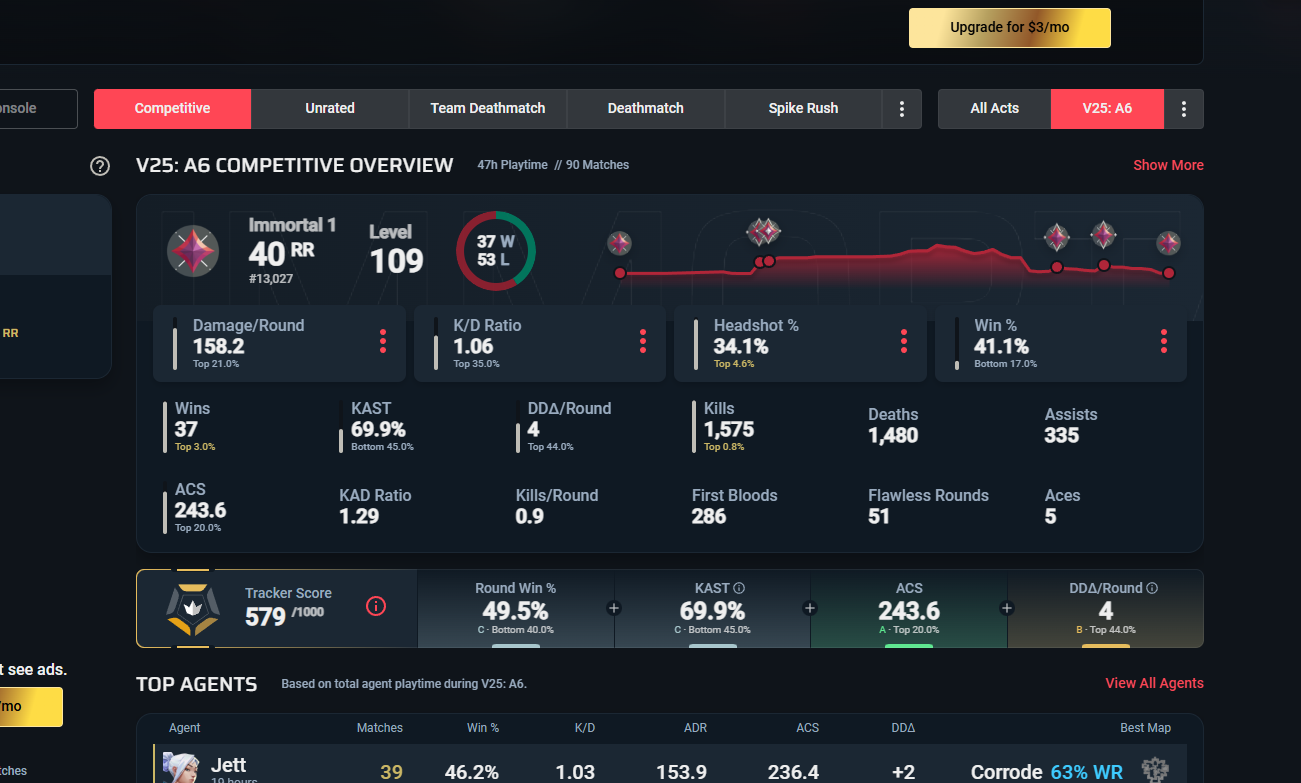Click the Aces value 5
The width and height of the screenshot is (1301, 783).
point(1050,516)
